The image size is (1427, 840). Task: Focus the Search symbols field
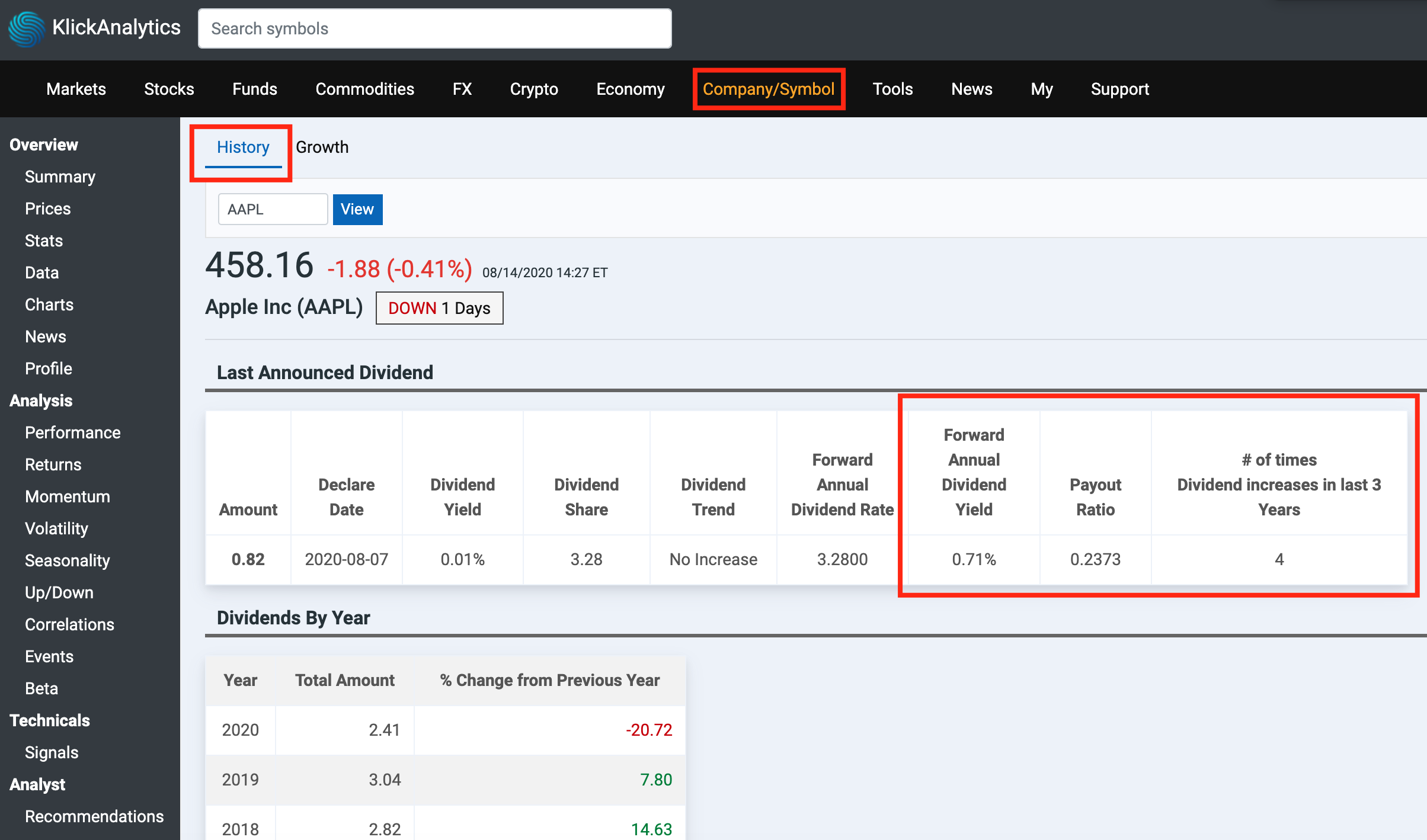434,28
